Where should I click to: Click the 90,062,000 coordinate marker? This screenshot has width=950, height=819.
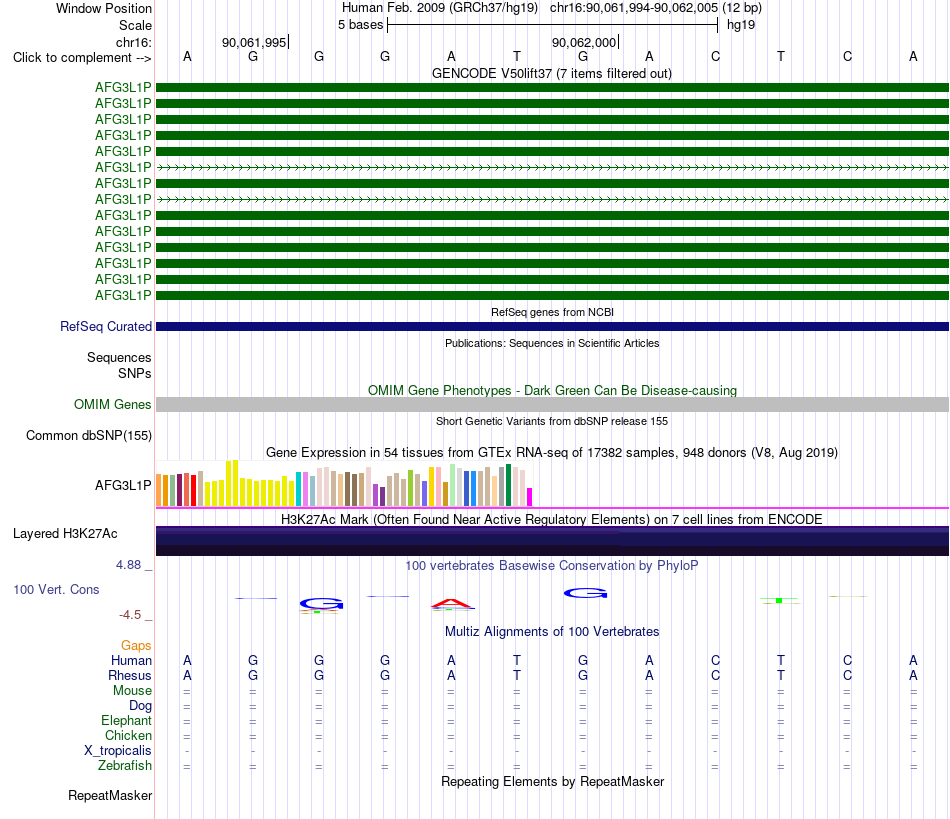click(x=584, y=42)
